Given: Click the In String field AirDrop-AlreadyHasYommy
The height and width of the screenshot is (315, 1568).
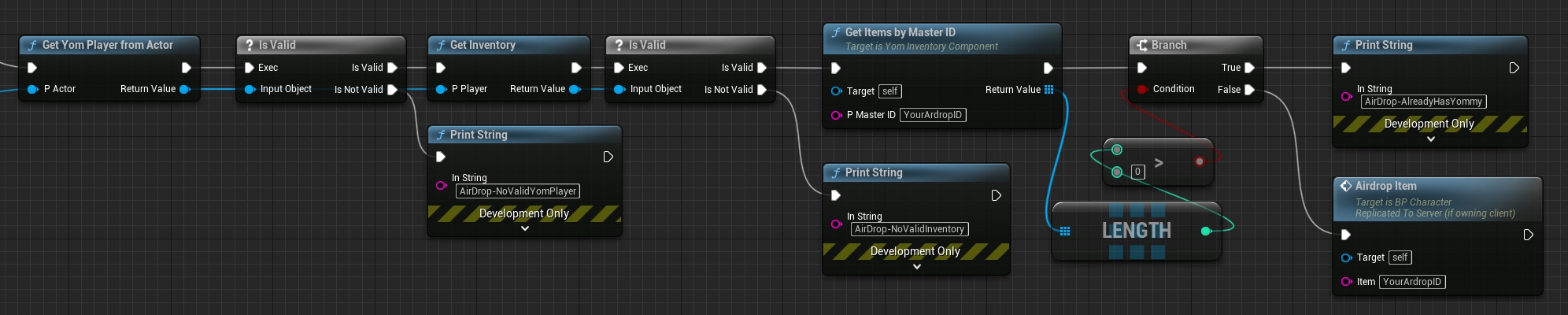Looking at the screenshot, I should click(1423, 102).
